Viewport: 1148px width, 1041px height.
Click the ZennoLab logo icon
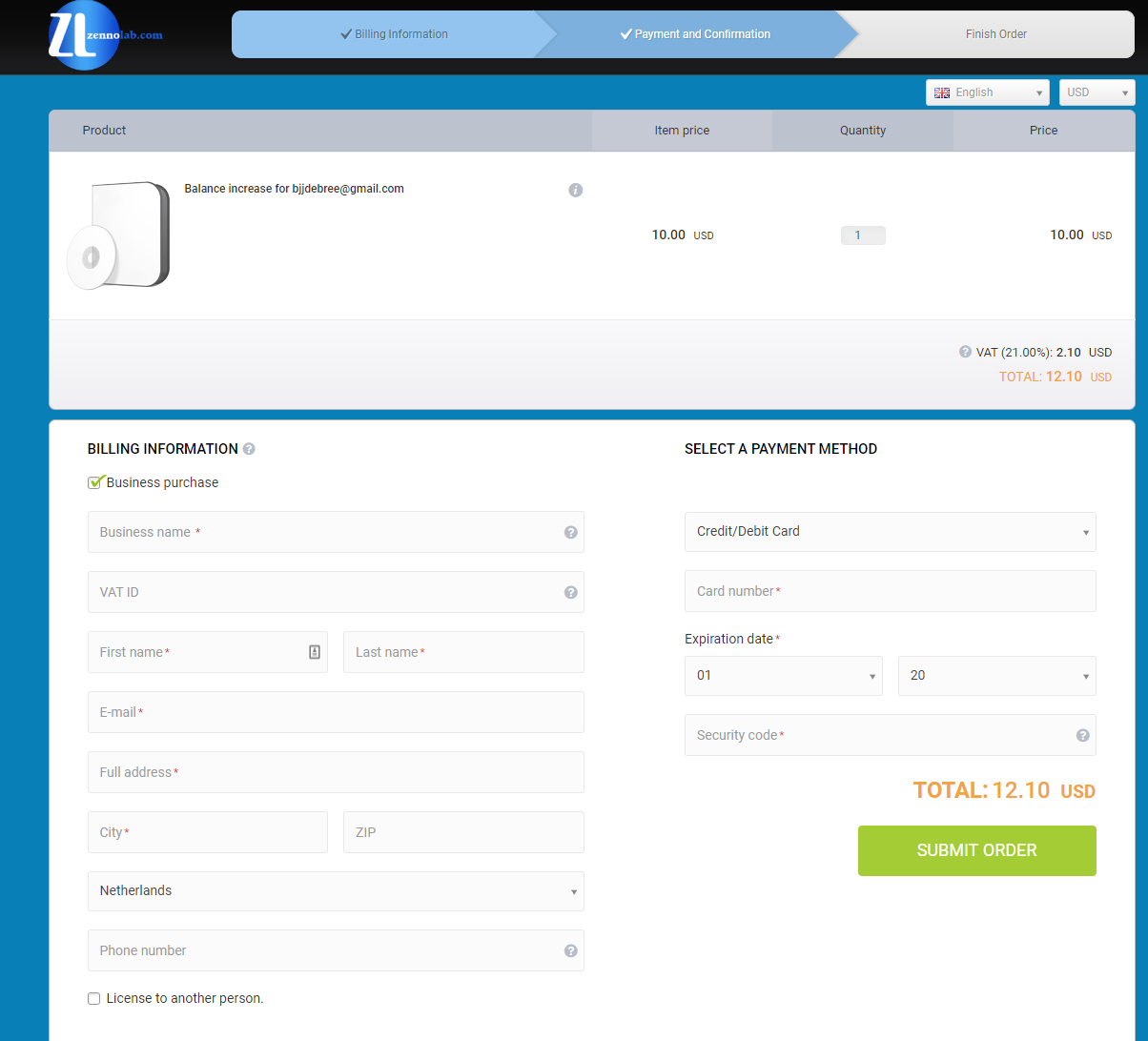click(x=84, y=35)
